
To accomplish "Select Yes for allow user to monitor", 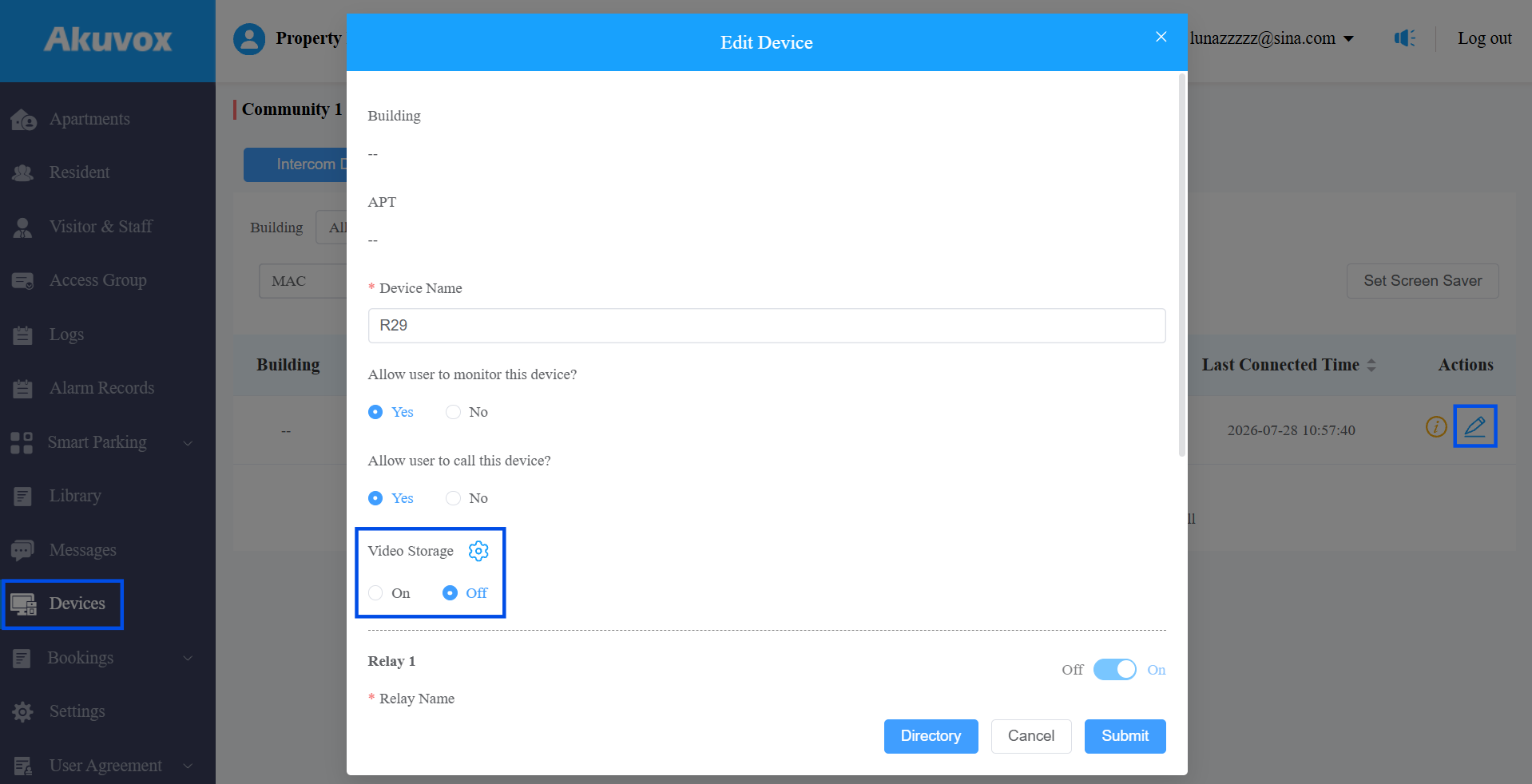I will 391,412.
